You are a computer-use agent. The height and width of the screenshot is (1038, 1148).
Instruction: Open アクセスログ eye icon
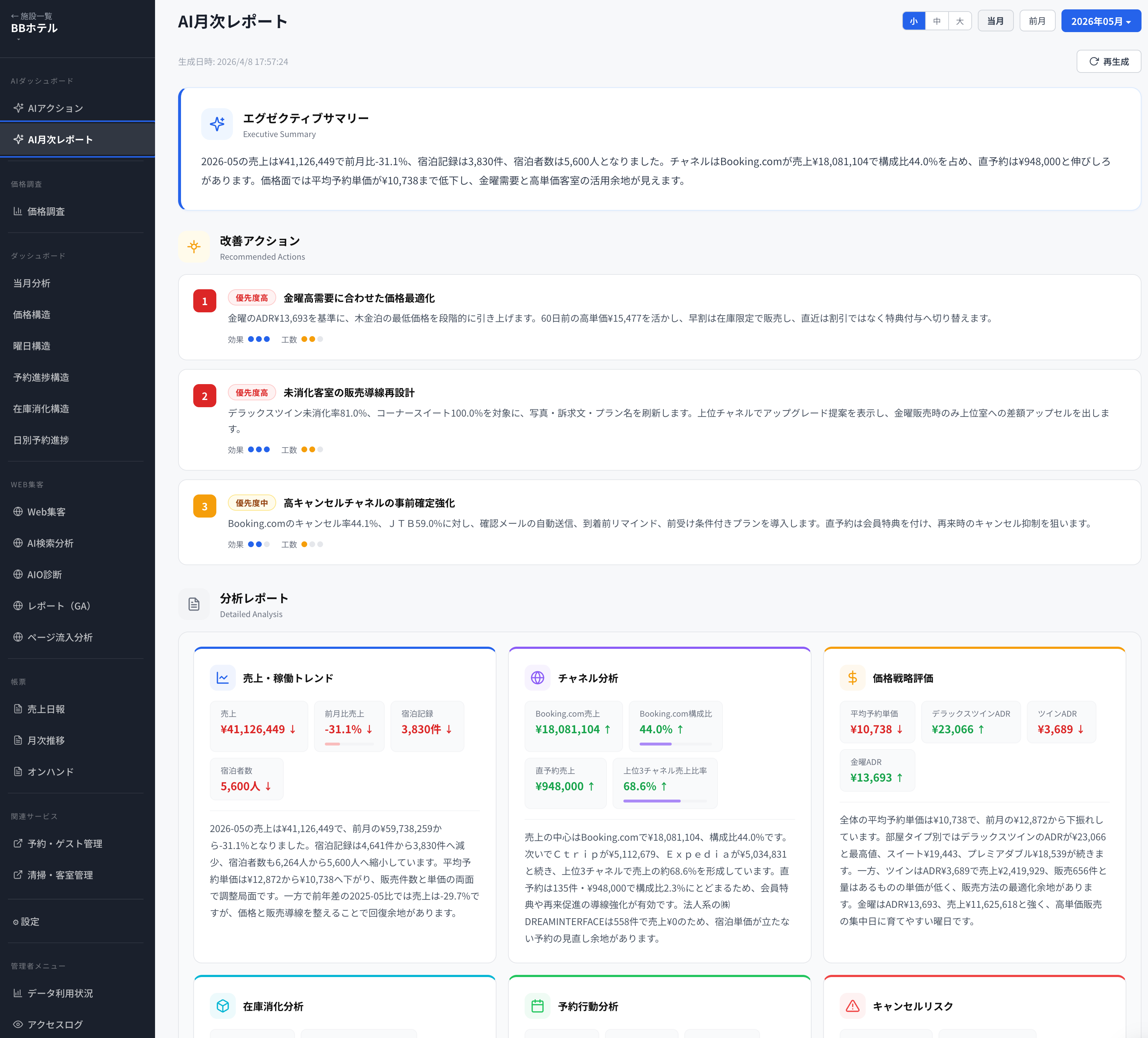pyautogui.click(x=18, y=1024)
